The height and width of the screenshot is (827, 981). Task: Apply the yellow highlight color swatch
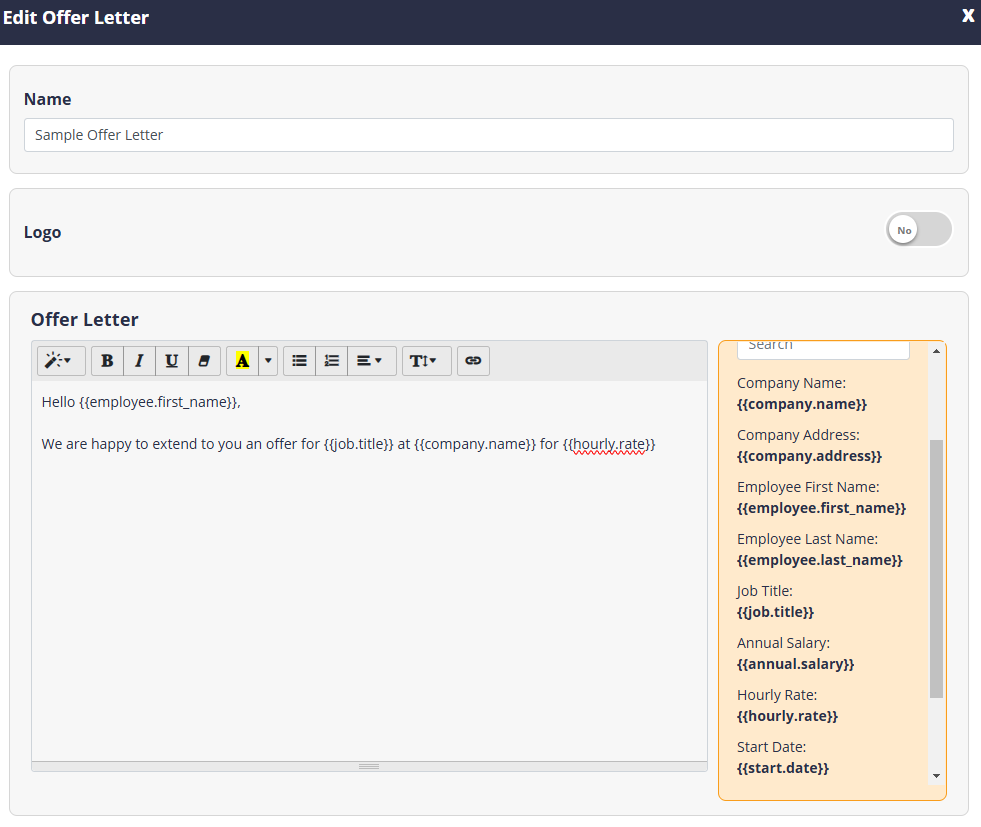click(x=242, y=361)
